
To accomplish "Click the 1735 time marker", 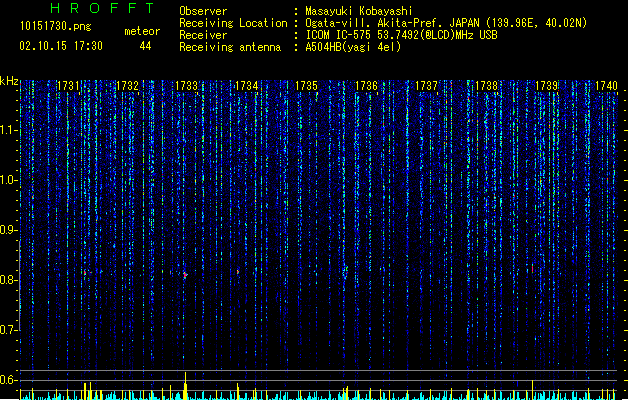I will click(x=306, y=86).
